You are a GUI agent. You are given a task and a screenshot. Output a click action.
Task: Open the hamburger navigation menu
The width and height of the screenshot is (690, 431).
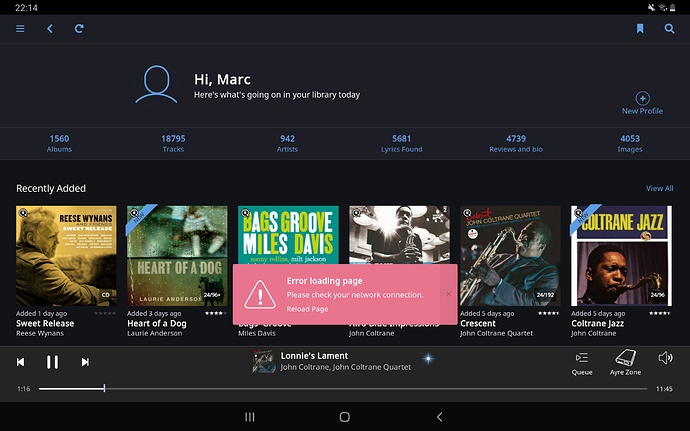[20, 29]
